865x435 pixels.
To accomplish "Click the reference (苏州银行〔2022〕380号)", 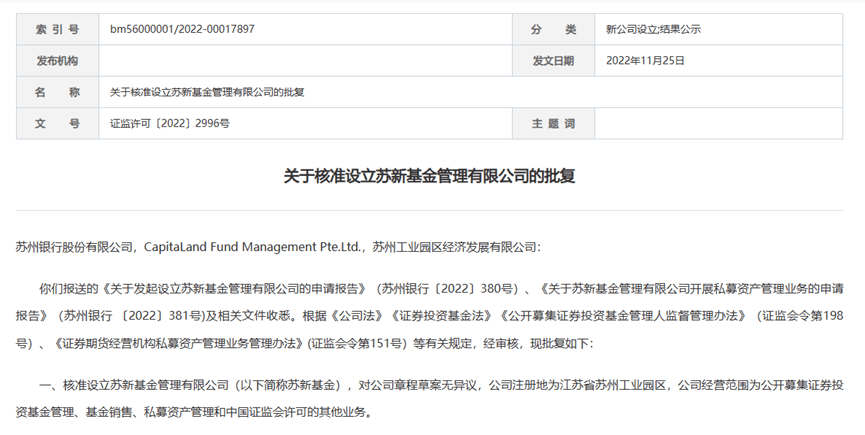I will [447, 288].
